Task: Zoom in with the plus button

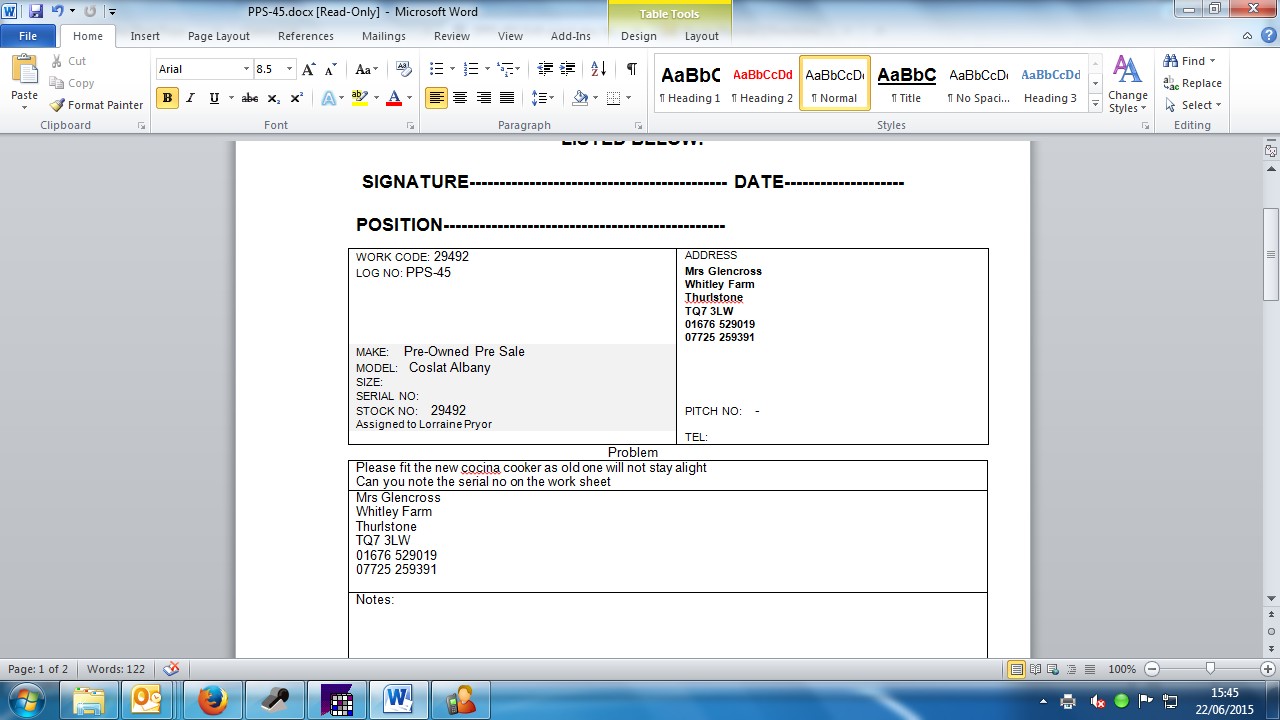Action: [x=1267, y=669]
